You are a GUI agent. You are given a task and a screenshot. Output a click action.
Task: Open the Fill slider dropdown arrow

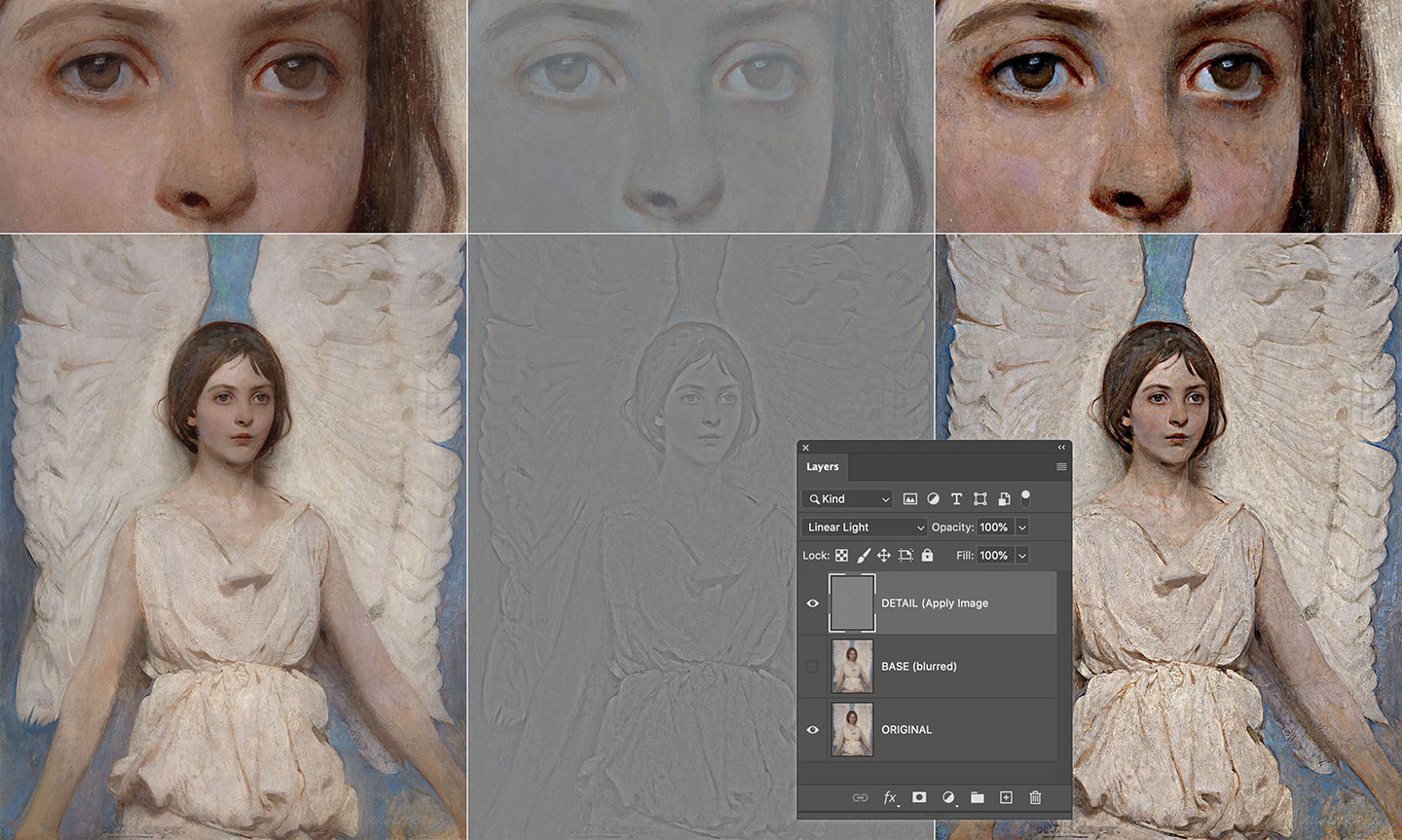(x=1022, y=555)
